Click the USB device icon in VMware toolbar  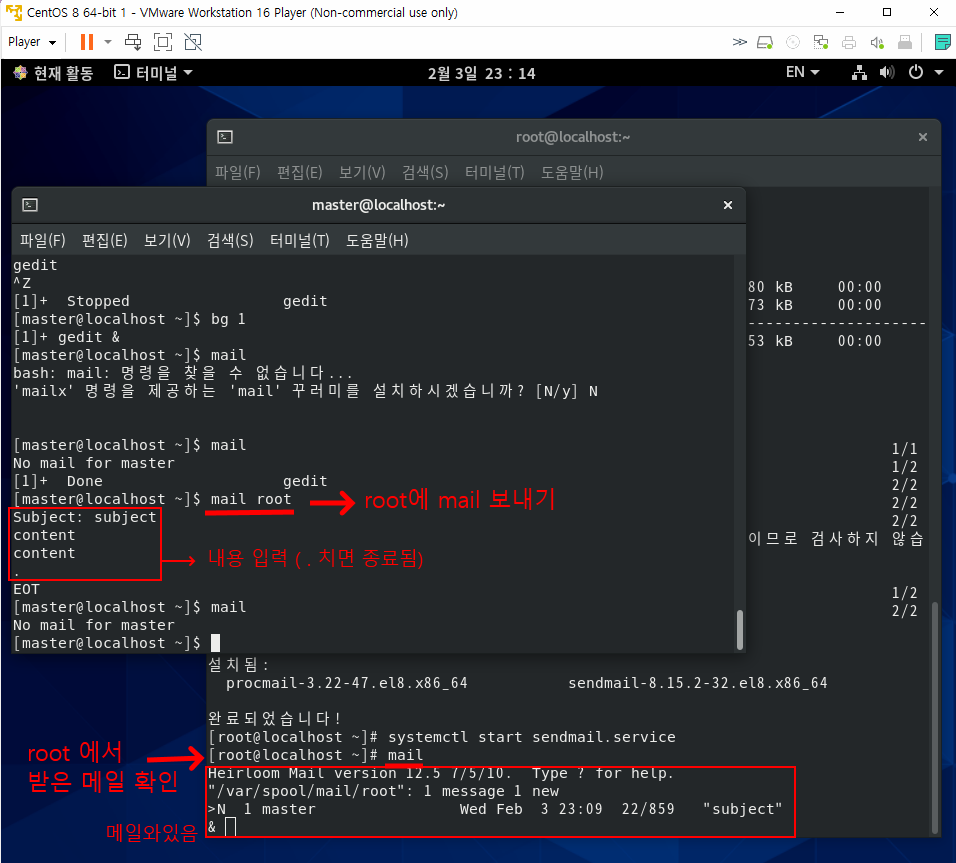tap(905, 42)
